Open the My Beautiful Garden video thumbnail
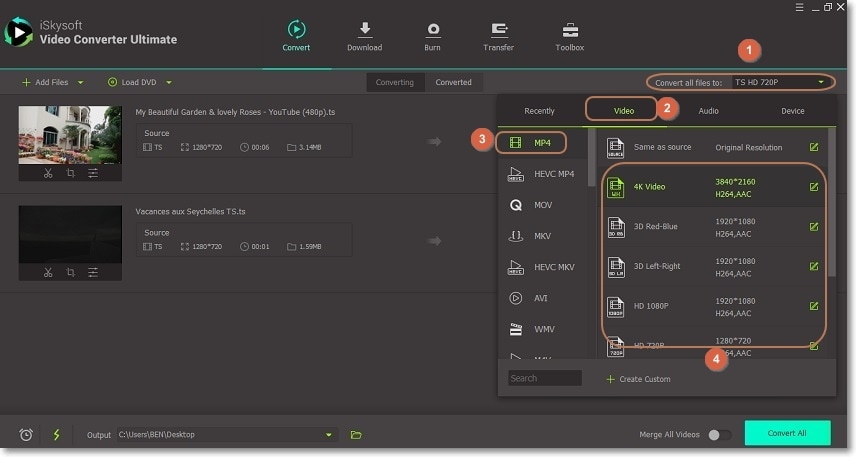 click(x=70, y=135)
